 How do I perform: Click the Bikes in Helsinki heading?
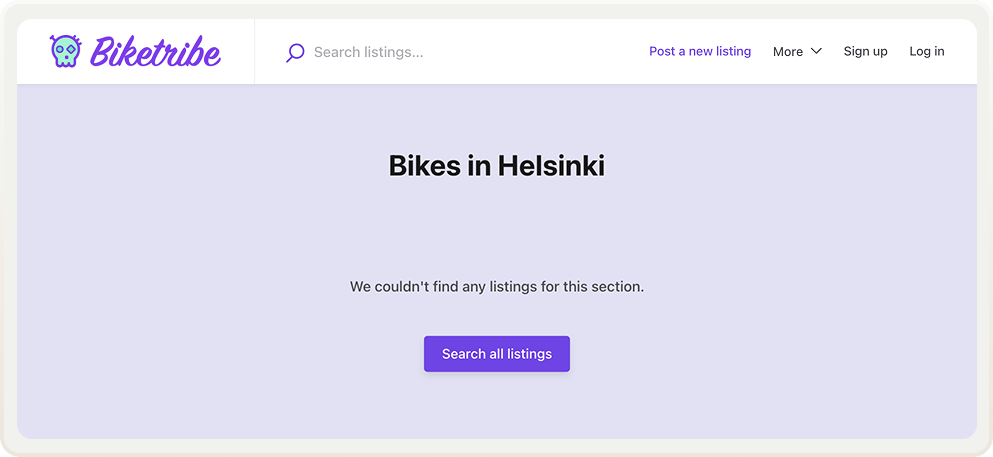[x=496, y=165]
